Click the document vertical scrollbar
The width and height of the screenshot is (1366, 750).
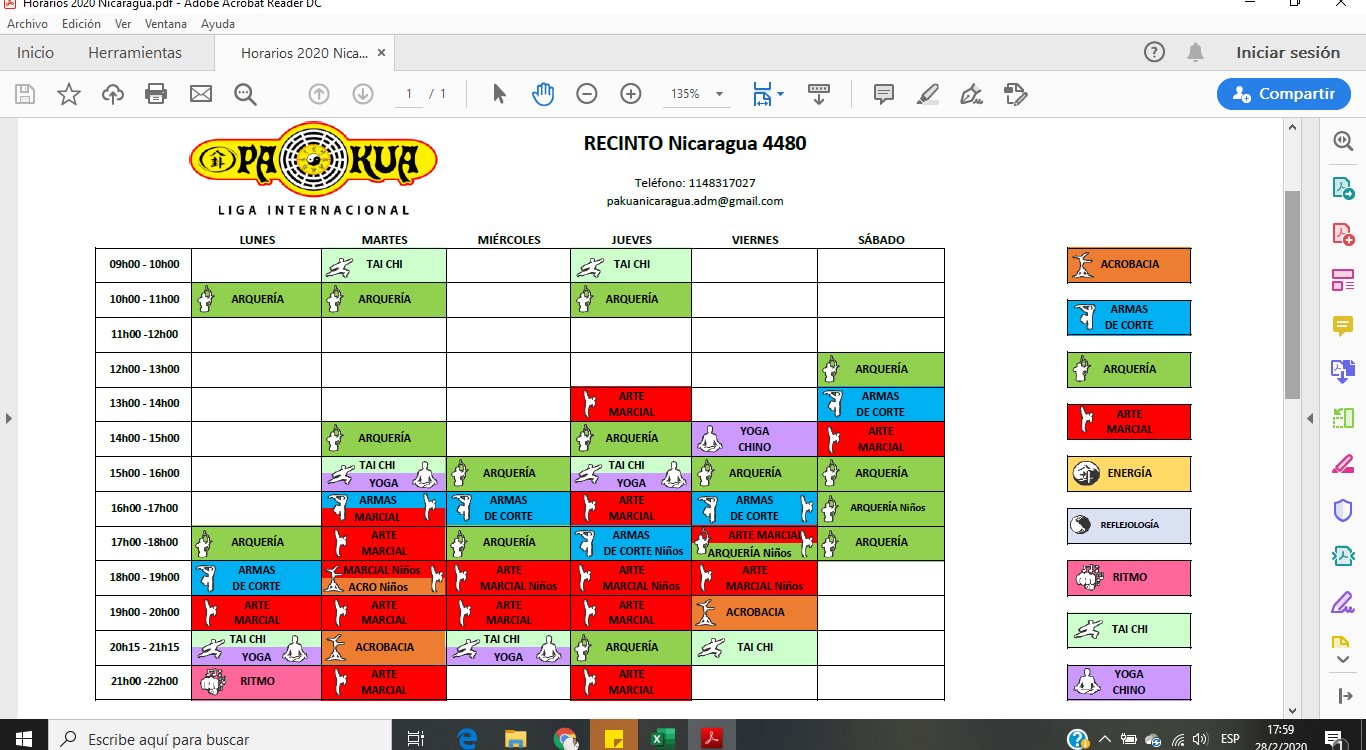click(1292, 295)
